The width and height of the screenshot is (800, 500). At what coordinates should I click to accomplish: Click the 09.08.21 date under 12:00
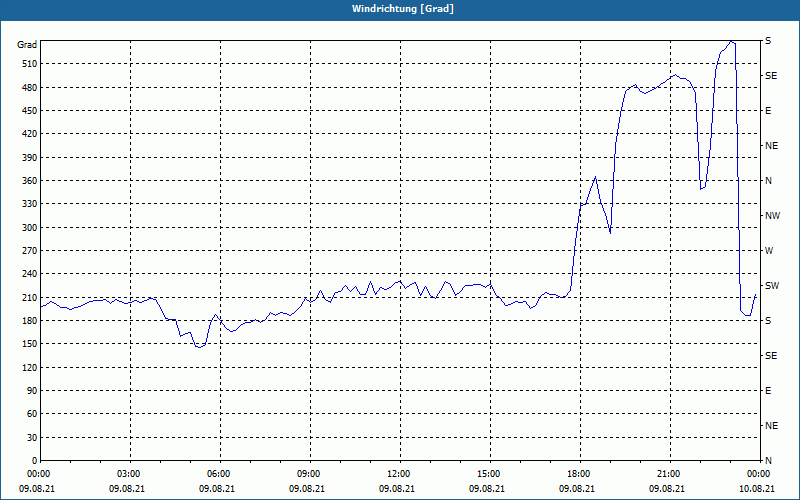[x=396, y=488]
